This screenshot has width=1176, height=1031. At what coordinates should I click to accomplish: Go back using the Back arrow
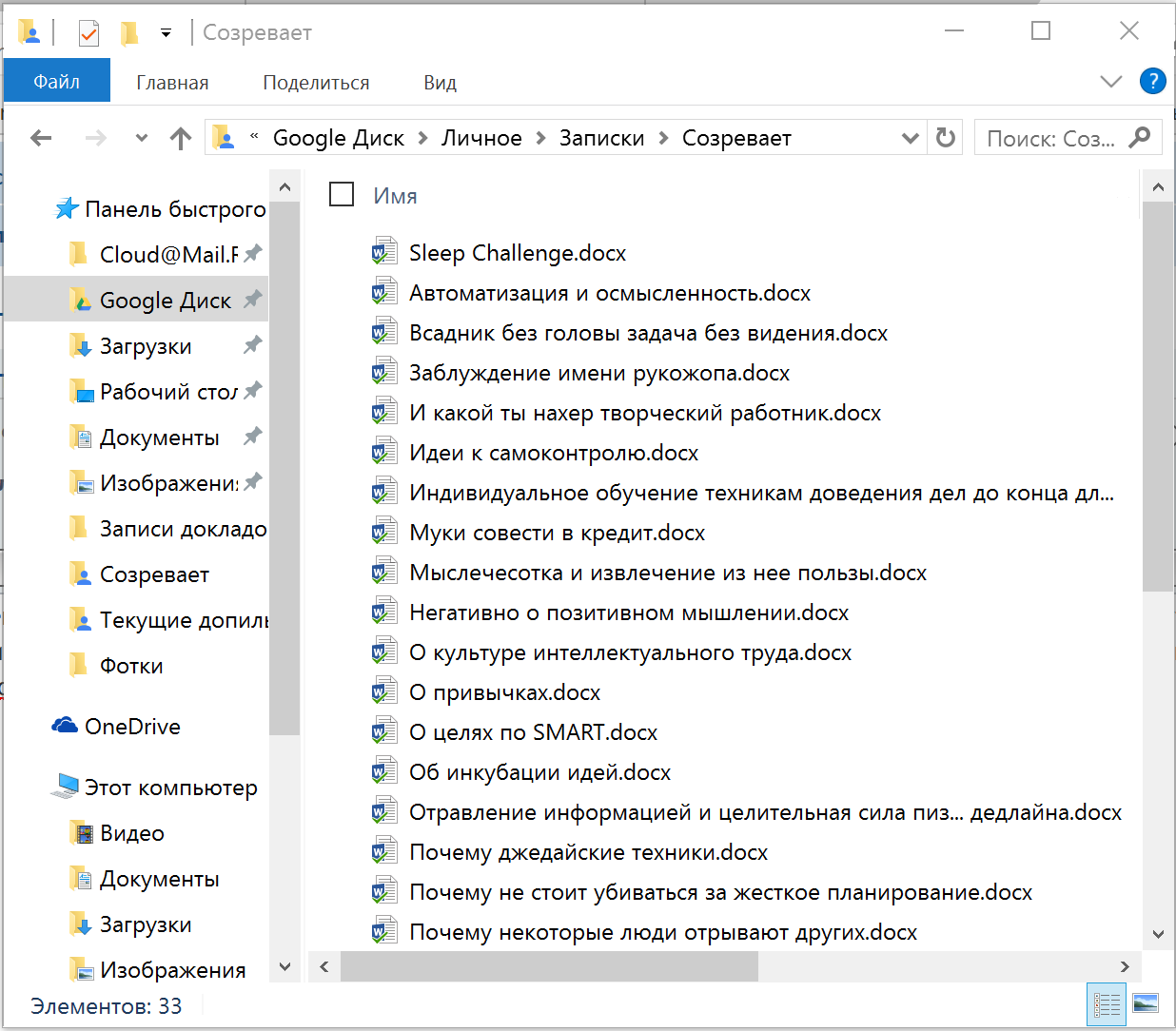[x=41, y=139]
